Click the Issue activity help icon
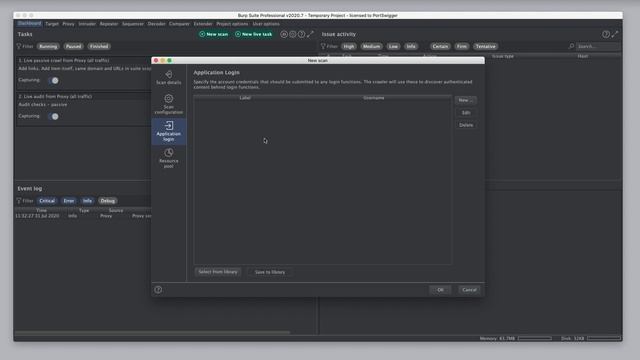The width and height of the screenshot is (640, 360). pyautogui.click(x=606, y=34)
